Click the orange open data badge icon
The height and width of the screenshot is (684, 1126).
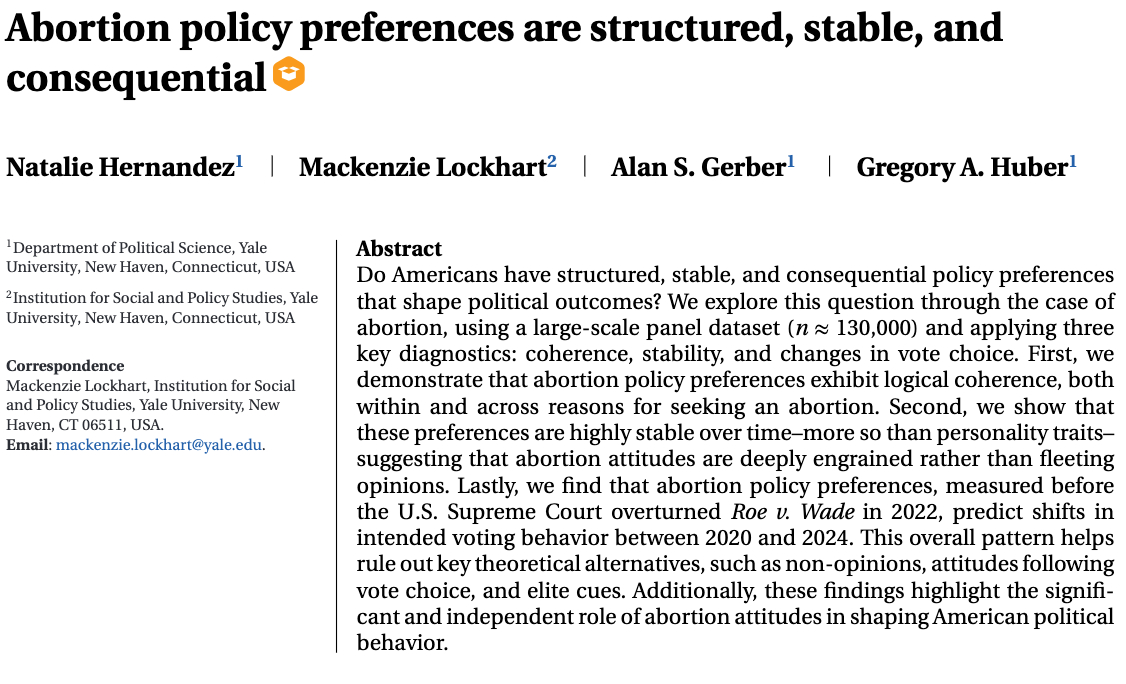(289, 74)
